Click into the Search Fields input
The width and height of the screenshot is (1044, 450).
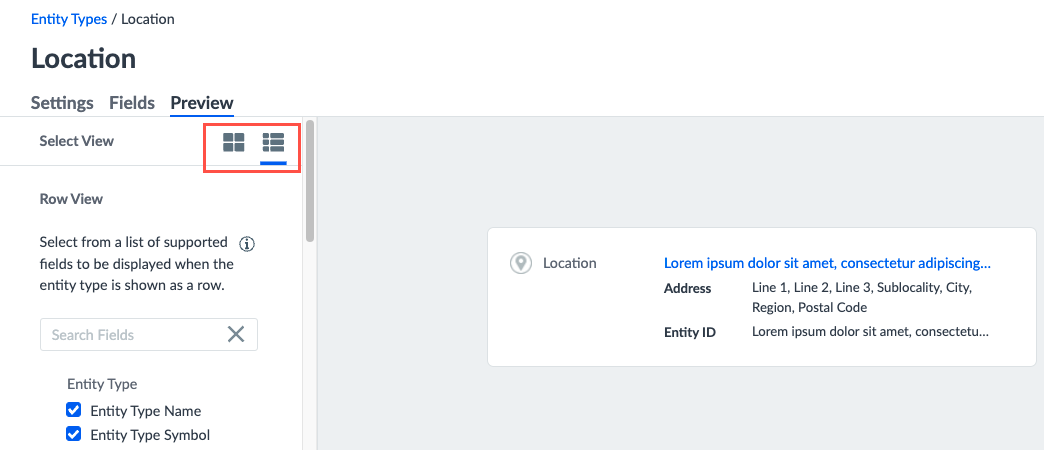coord(136,334)
